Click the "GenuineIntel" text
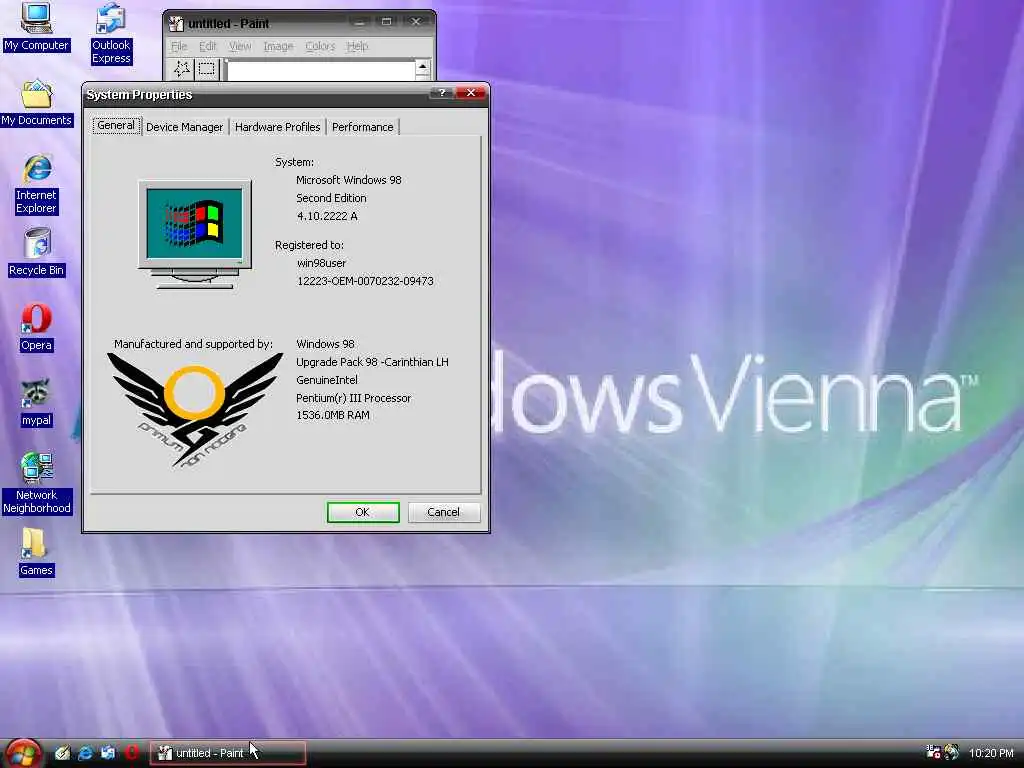This screenshot has height=768, width=1024. pyautogui.click(x=327, y=380)
